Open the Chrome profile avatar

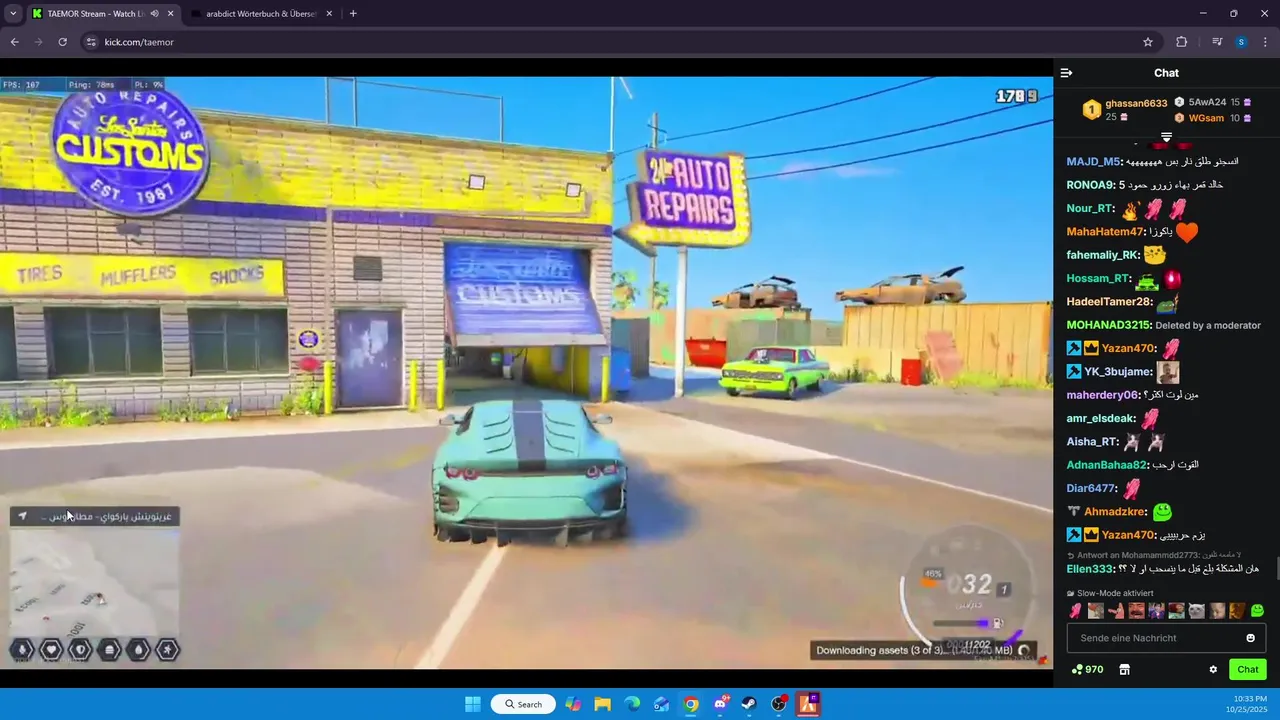pos(1241,42)
